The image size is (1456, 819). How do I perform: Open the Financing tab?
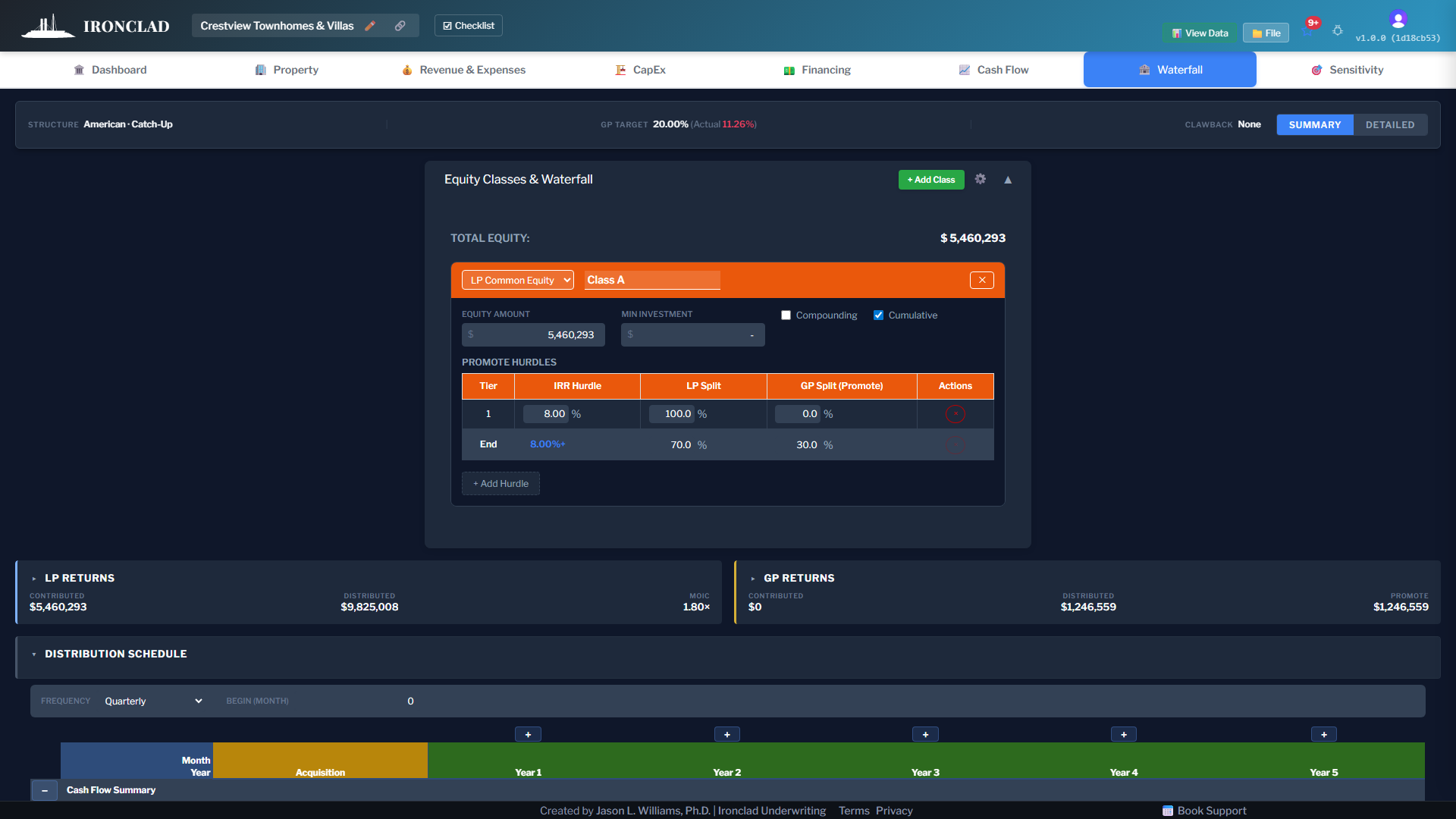(x=817, y=70)
